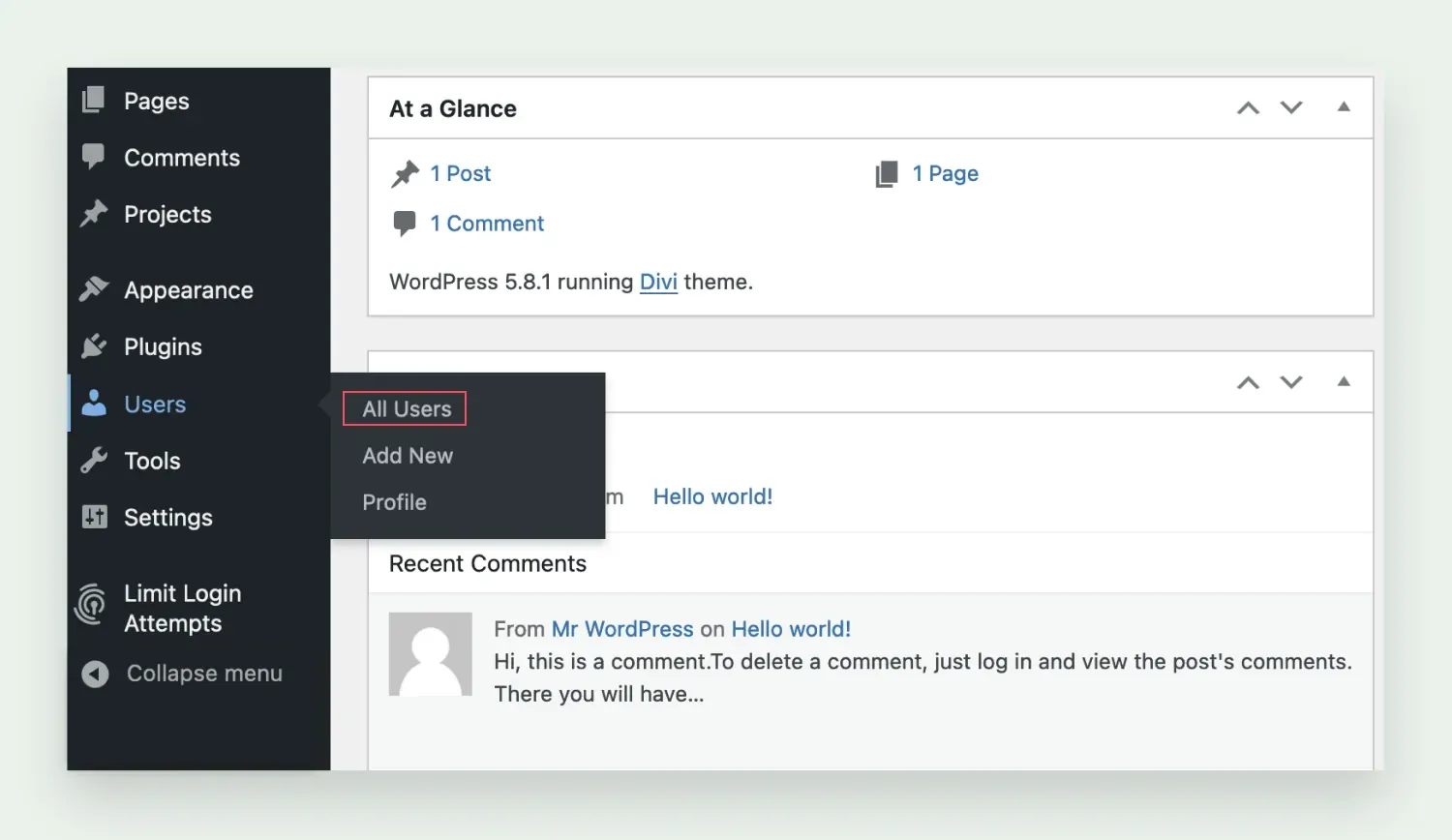The height and width of the screenshot is (840, 1452).
Task: Open the Divi theme link
Action: coord(658,282)
